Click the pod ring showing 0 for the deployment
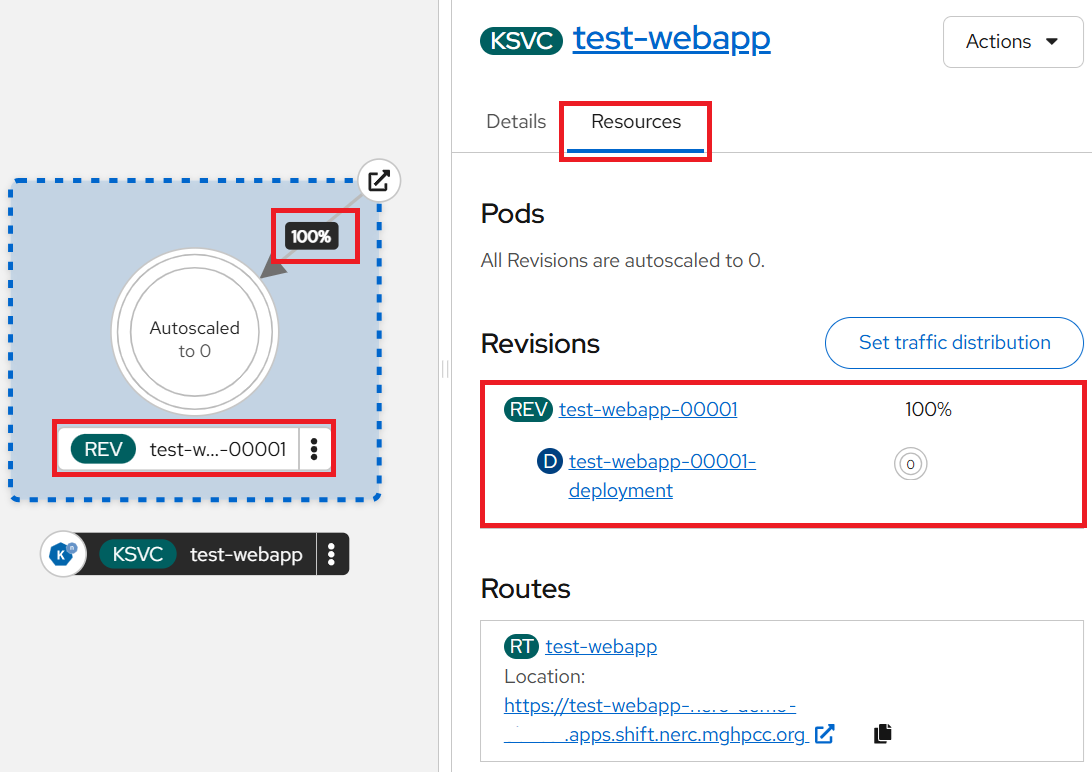Image resolution: width=1092 pixels, height=772 pixels. click(x=910, y=464)
